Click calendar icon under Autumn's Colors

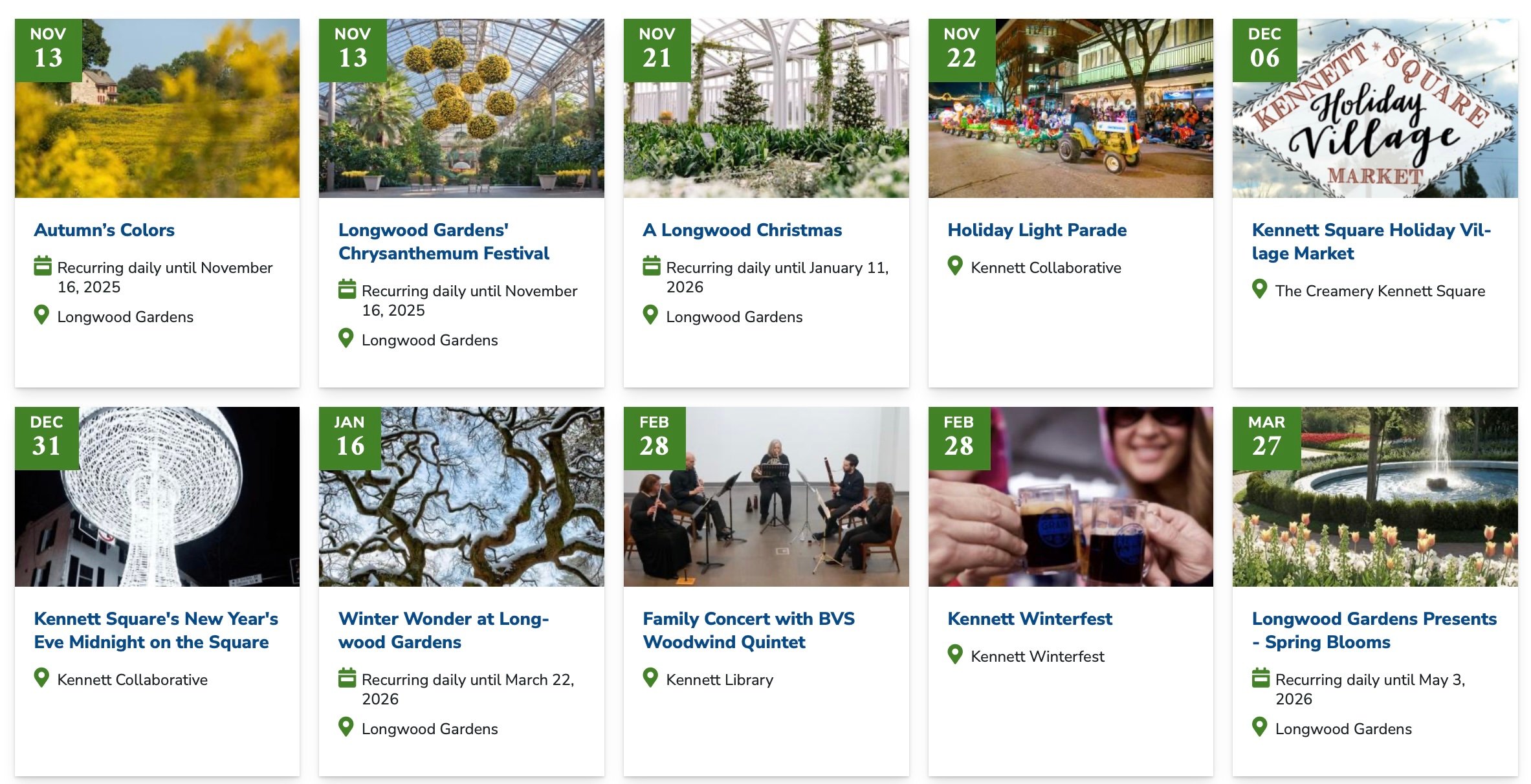tap(42, 266)
